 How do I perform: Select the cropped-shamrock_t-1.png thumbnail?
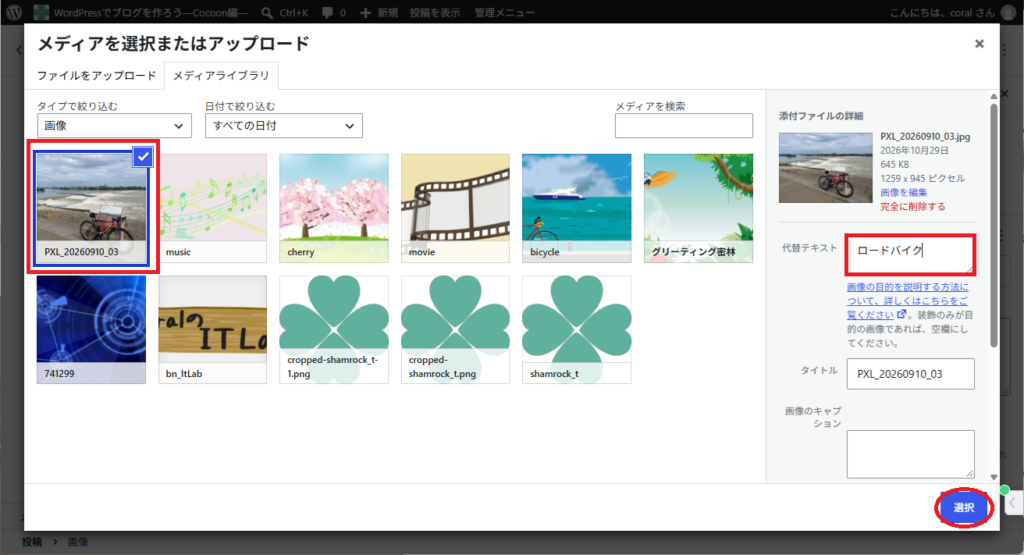pyautogui.click(x=334, y=330)
